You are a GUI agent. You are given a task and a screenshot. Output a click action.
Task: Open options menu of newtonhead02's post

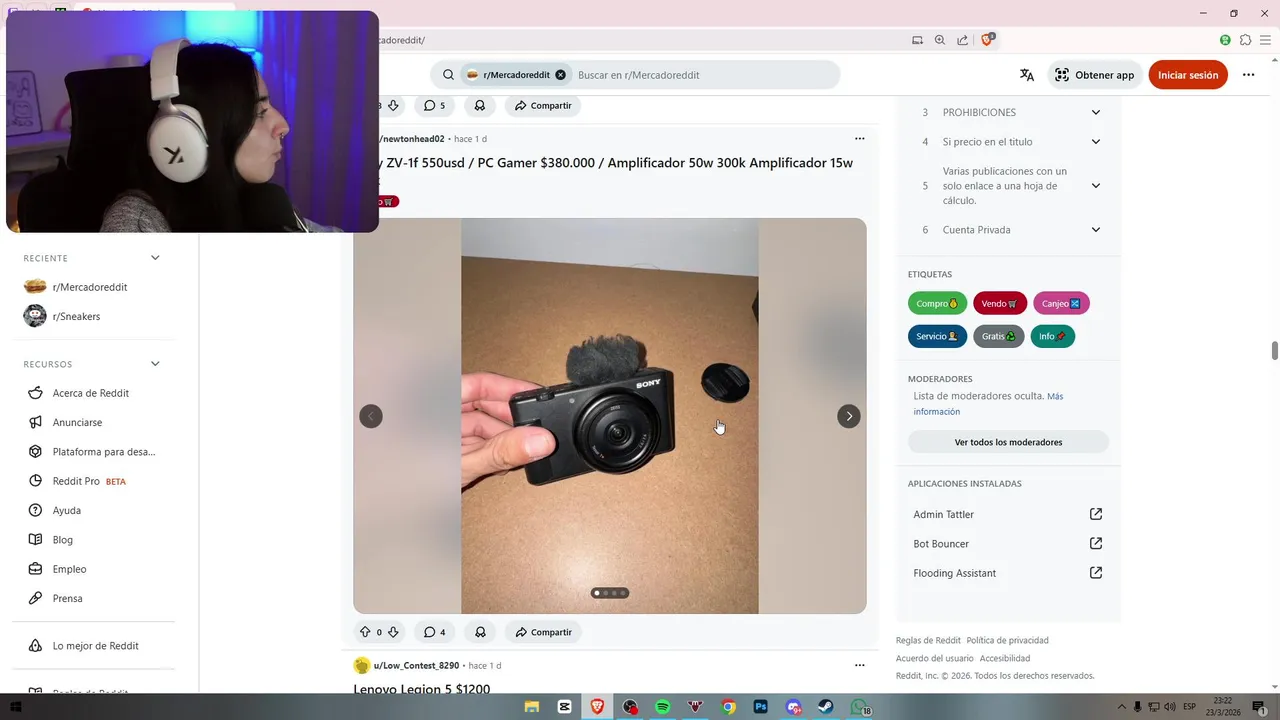pos(859,139)
